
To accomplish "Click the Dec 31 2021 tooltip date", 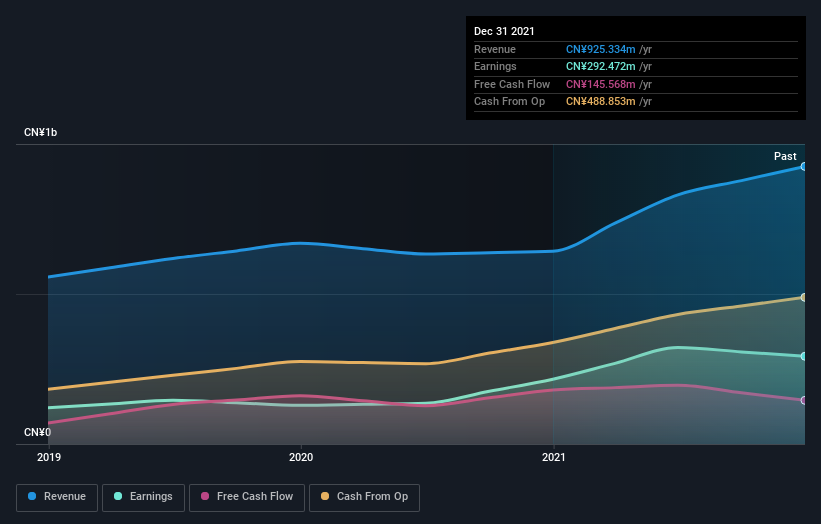I will [x=504, y=31].
